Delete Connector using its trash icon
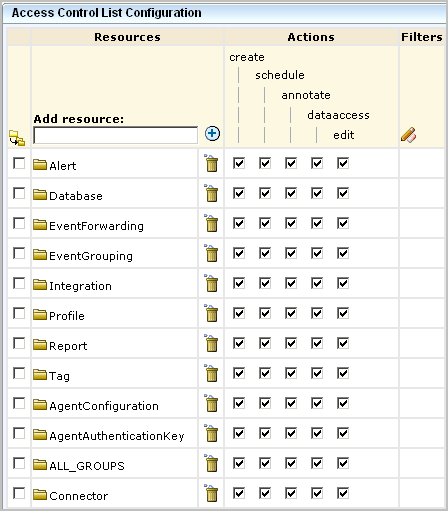 pyautogui.click(x=211, y=493)
